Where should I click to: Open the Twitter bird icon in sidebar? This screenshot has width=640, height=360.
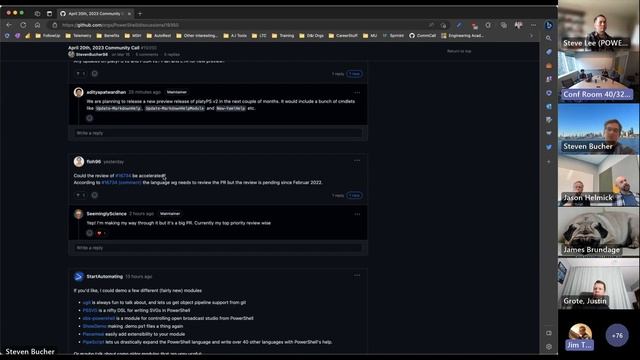(549, 147)
